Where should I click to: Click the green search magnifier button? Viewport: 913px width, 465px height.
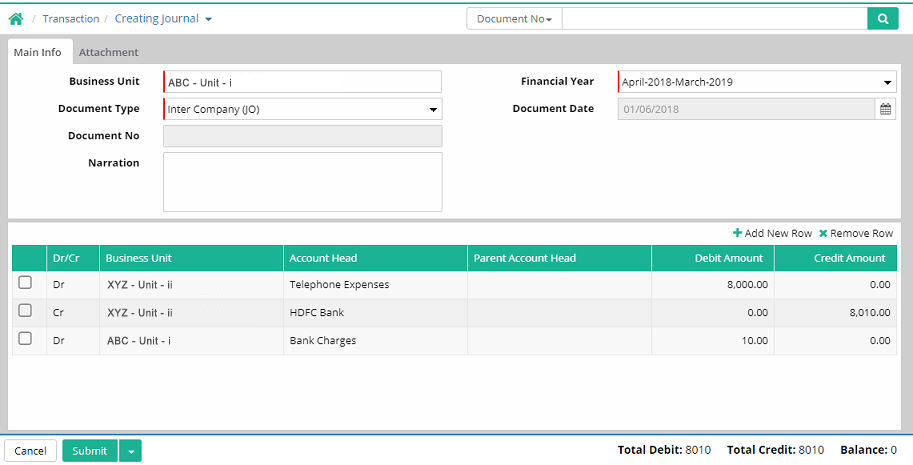click(x=882, y=19)
